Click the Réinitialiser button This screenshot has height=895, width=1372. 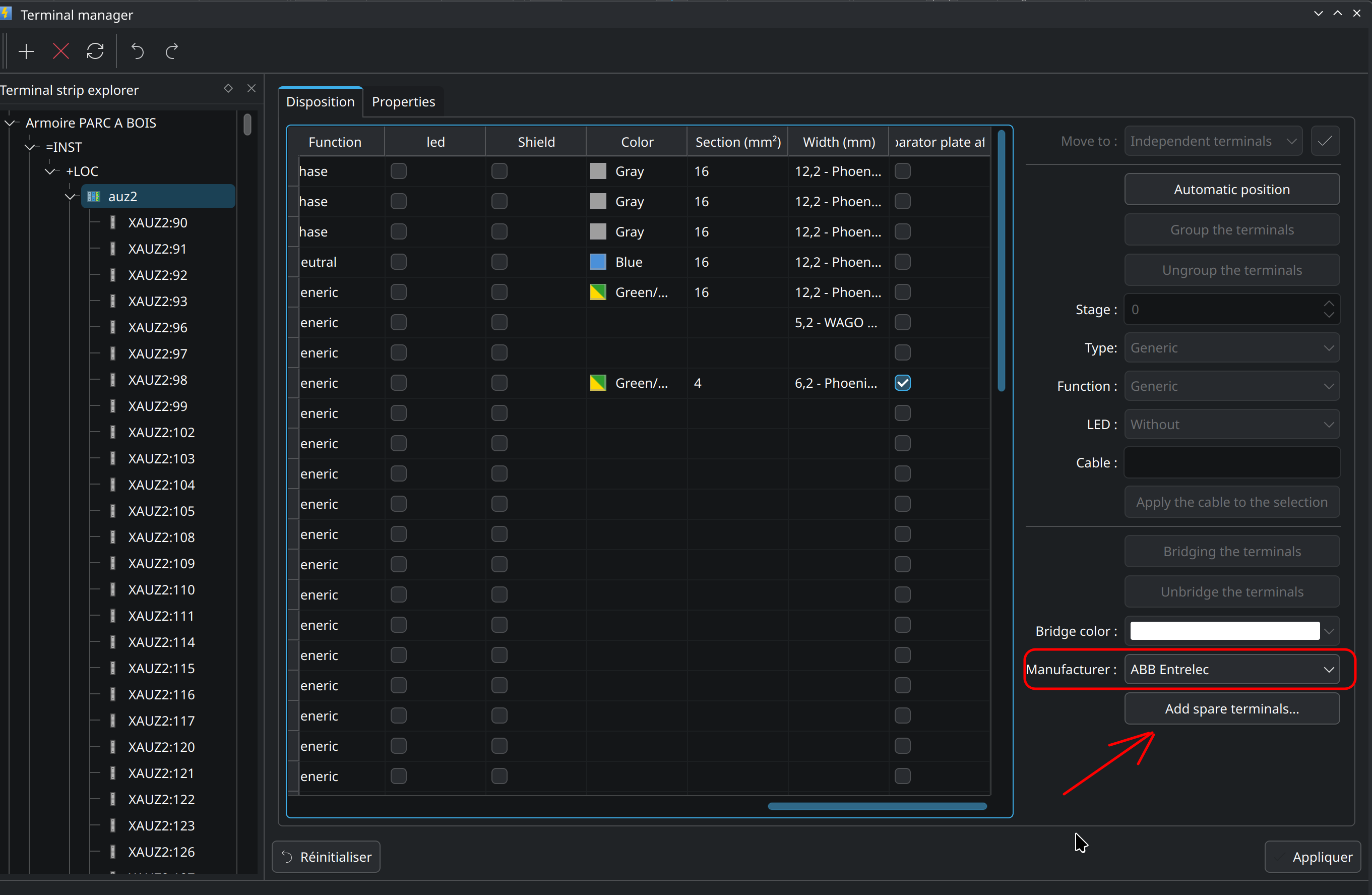[x=326, y=858]
